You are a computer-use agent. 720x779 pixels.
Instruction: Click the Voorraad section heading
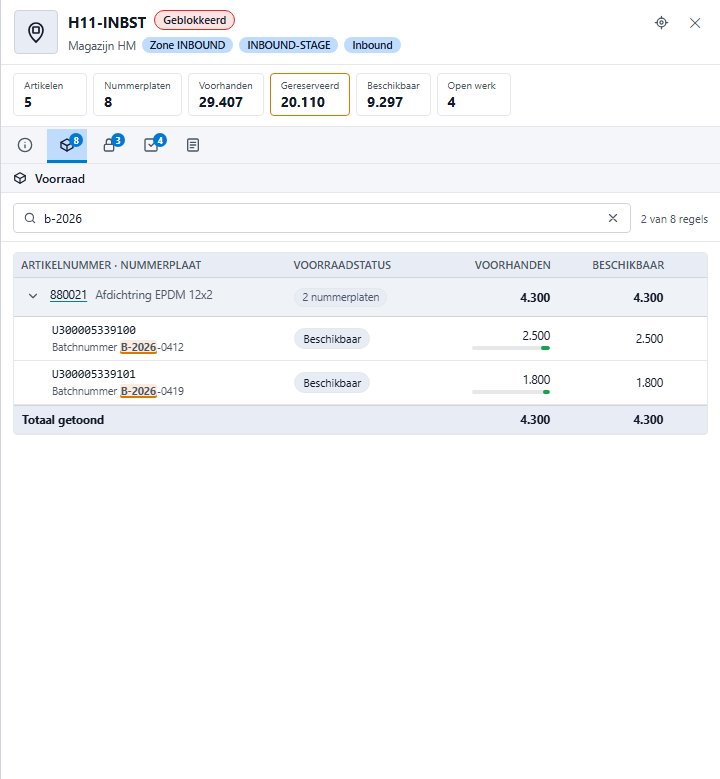coord(60,179)
